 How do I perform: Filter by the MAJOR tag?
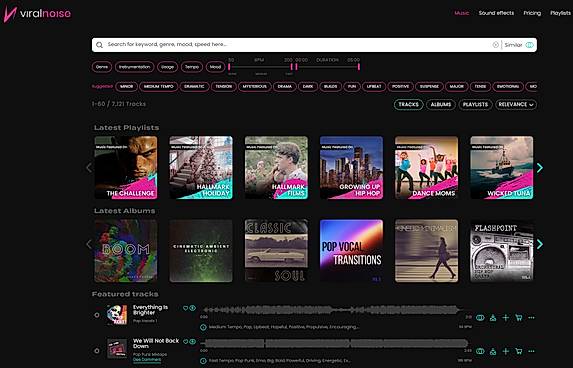pos(456,87)
